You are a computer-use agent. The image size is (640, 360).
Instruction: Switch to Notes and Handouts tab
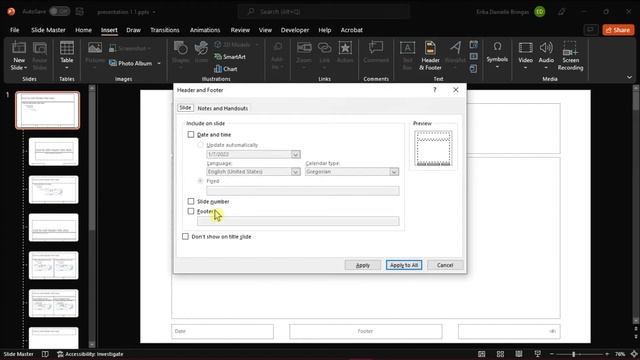(x=222, y=108)
